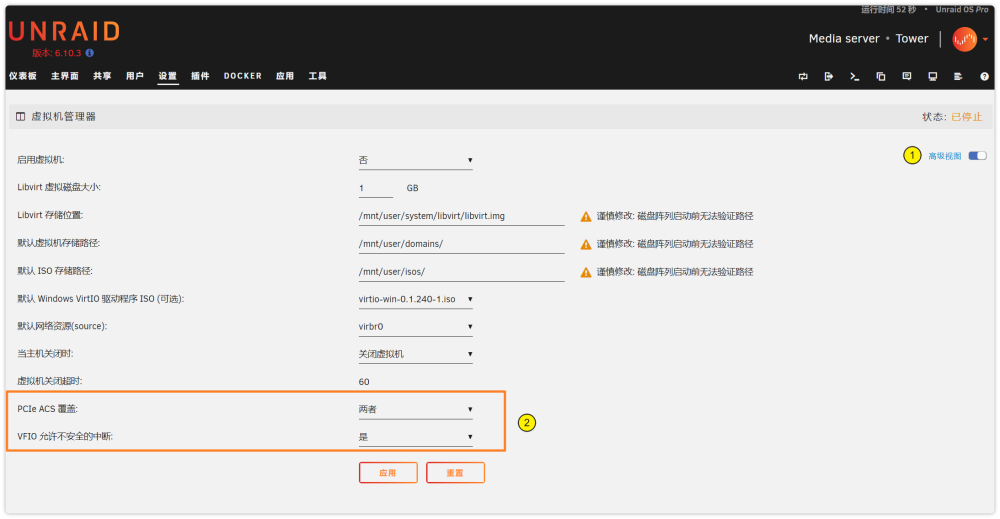Open the 插件 tab
Viewport: 1000px width, 519px height.
tap(200, 76)
